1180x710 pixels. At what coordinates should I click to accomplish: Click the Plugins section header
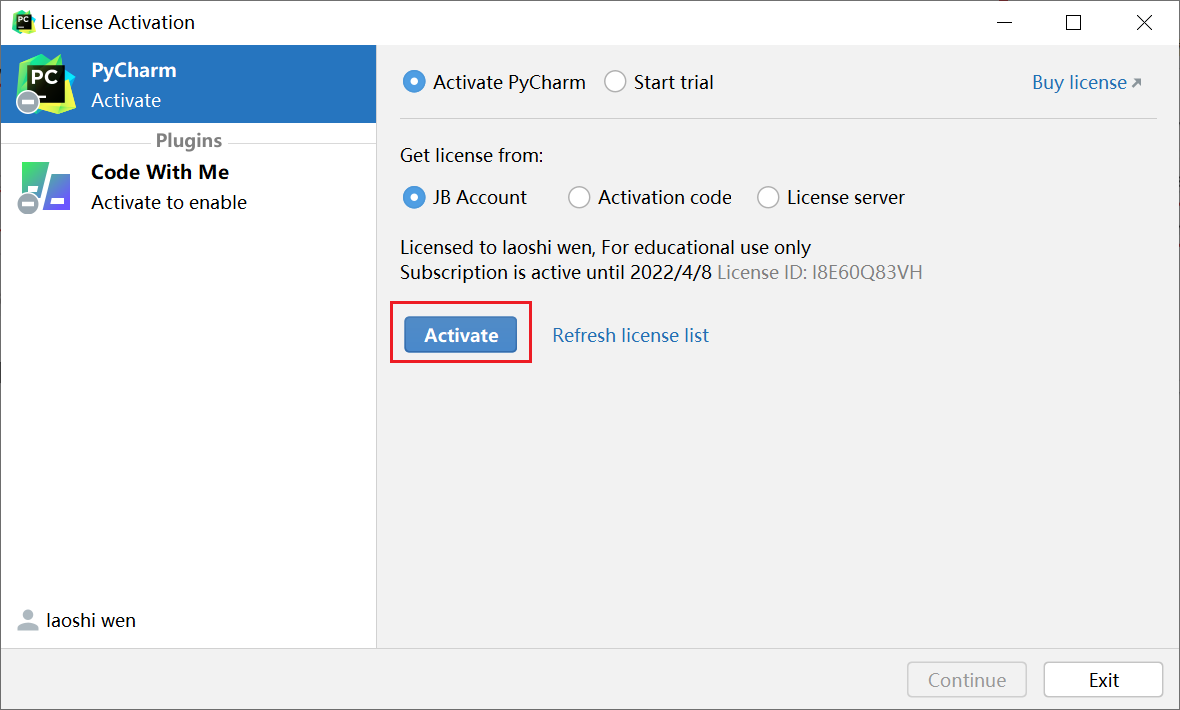point(189,141)
